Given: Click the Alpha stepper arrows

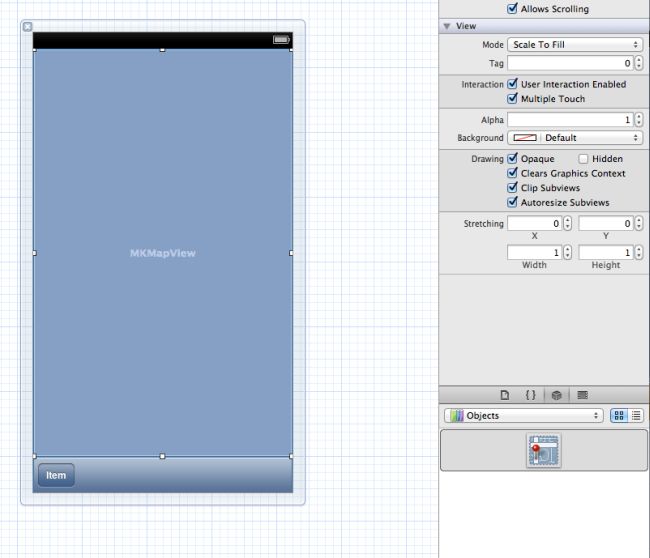Looking at the screenshot, I should pos(639,120).
